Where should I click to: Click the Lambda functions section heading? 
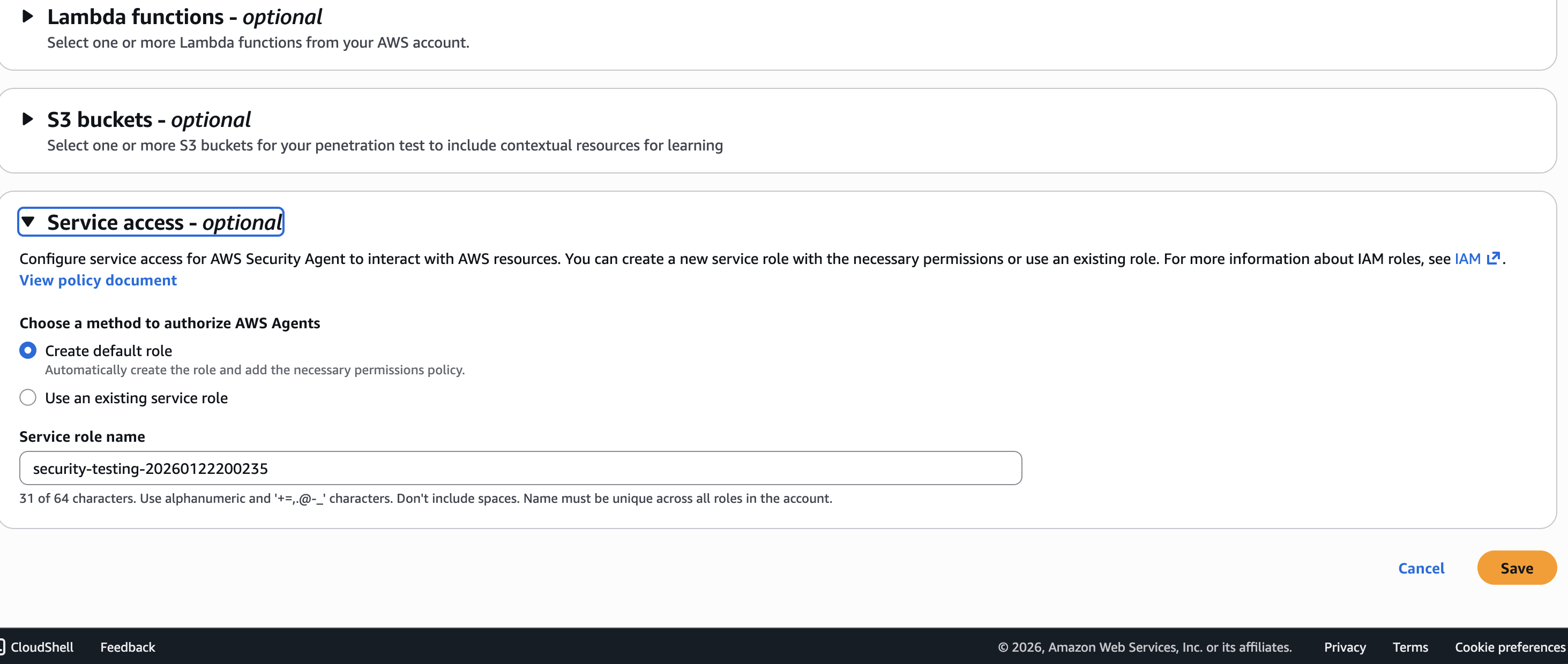(x=184, y=17)
